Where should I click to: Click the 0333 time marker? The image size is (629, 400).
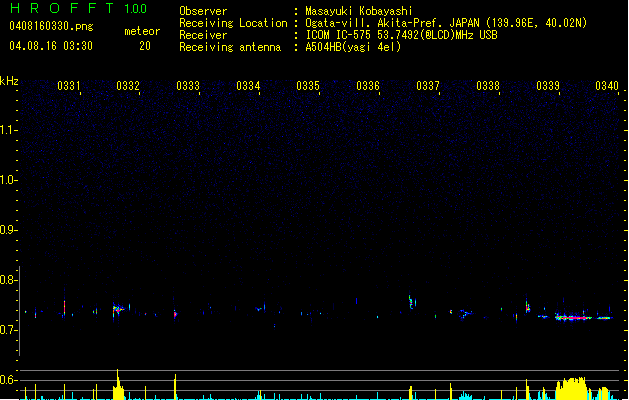(188, 86)
